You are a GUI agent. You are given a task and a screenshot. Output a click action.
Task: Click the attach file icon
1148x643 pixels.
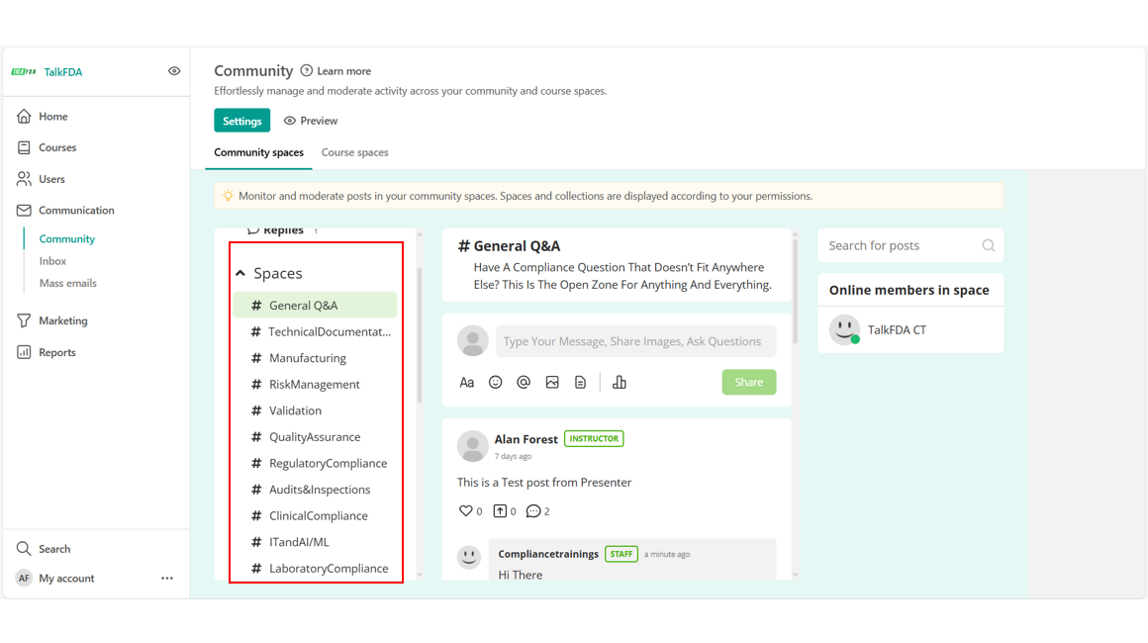click(x=580, y=382)
